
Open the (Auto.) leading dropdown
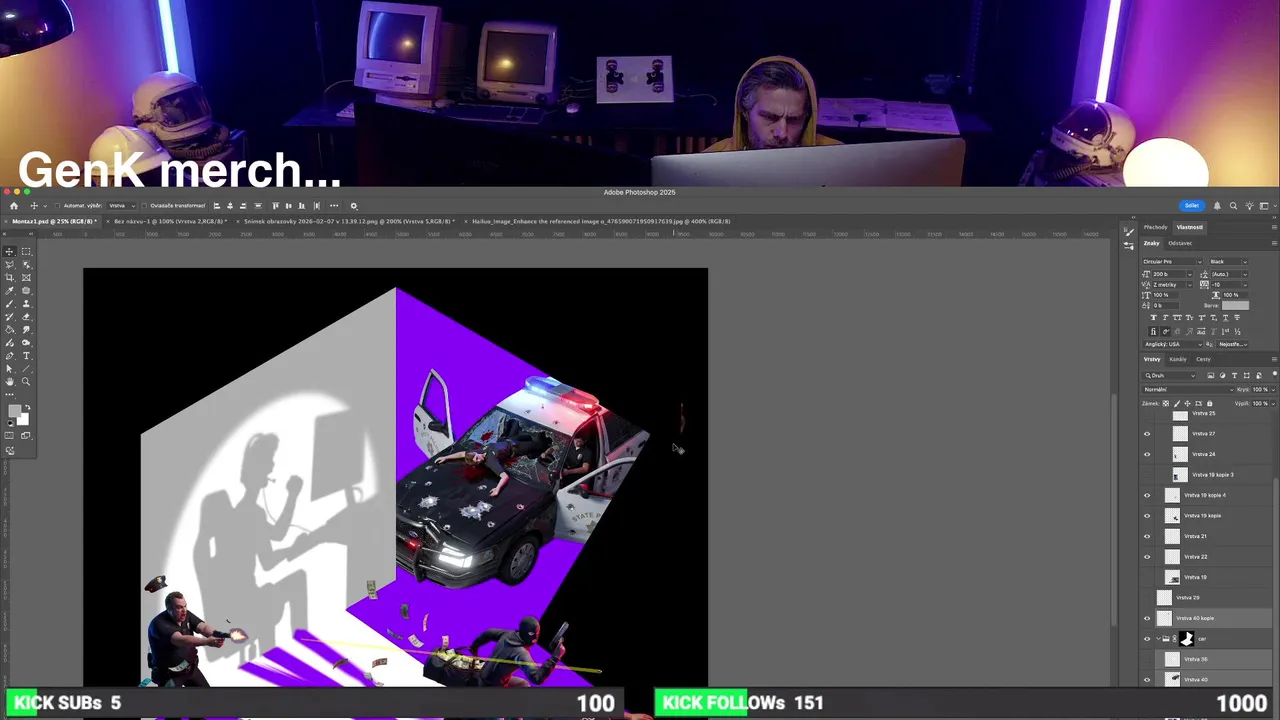[x=1245, y=274]
